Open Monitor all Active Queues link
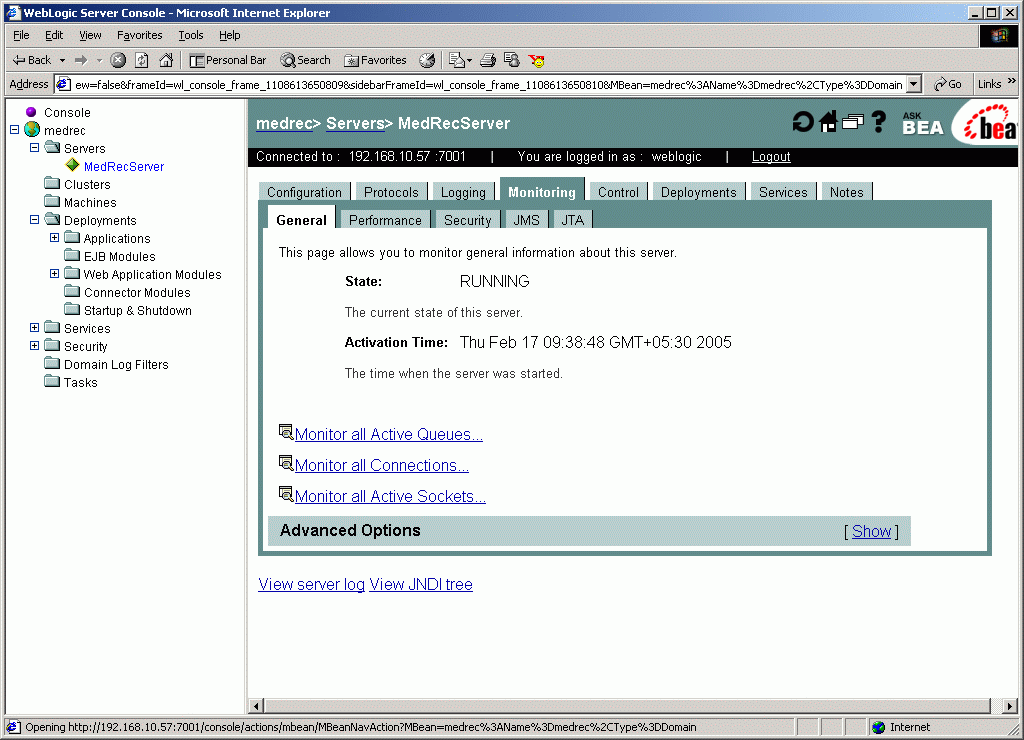 click(389, 434)
